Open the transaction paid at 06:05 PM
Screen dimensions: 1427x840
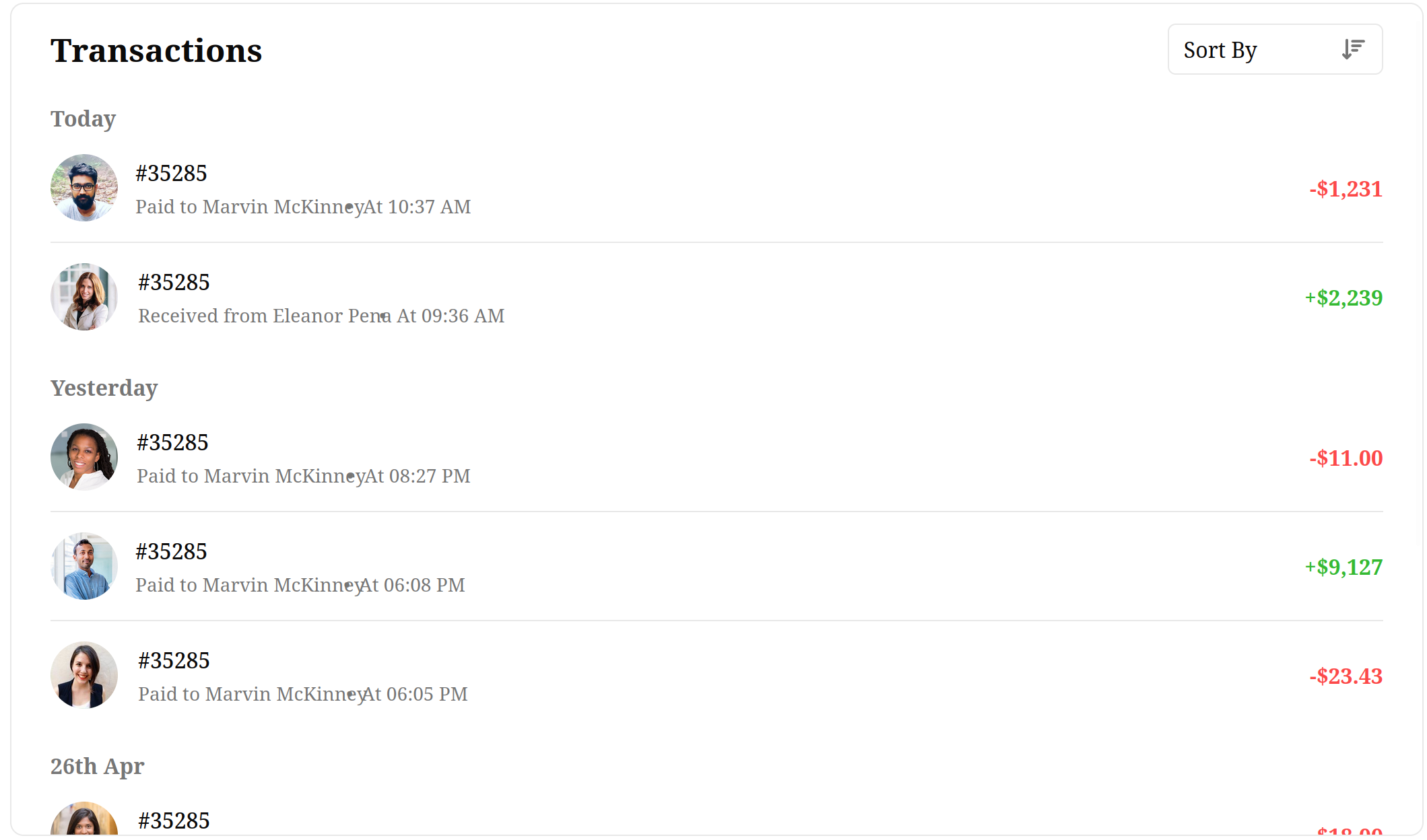tap(717, 676)
